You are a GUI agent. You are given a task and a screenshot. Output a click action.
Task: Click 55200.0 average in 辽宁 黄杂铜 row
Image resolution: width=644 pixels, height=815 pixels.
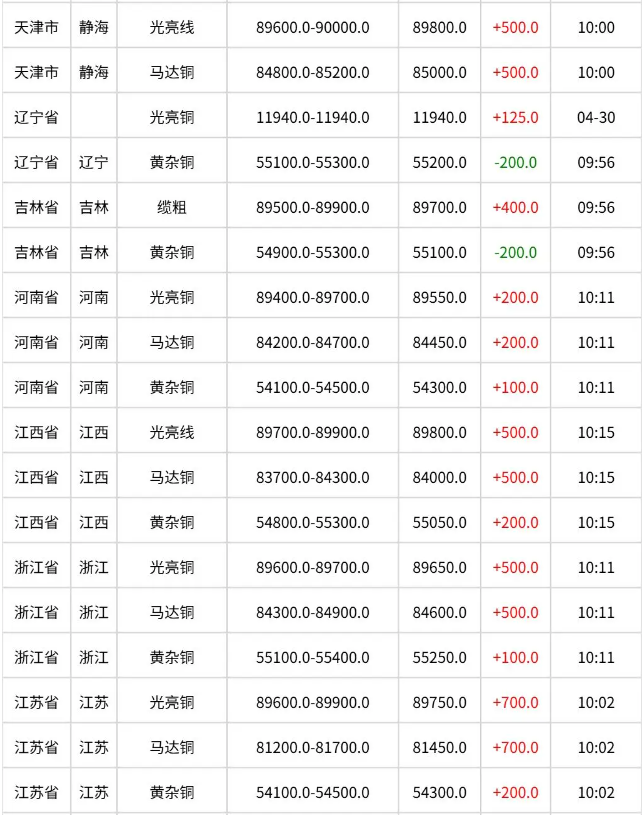439,163
